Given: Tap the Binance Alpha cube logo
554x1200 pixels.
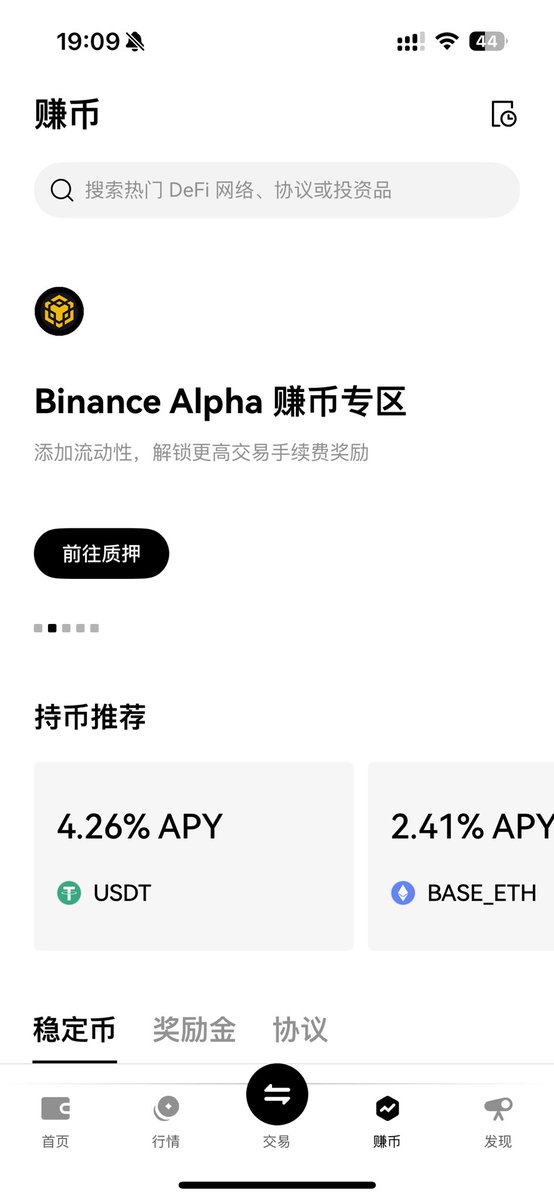Looking at the screenshot, I should 59,311.
